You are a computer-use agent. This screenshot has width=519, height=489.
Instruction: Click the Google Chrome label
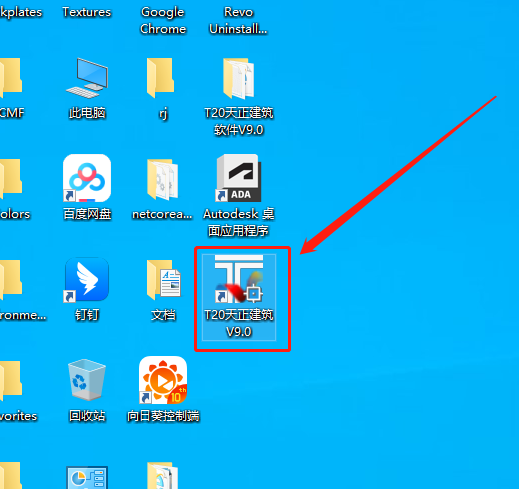(x=163, y=20)
